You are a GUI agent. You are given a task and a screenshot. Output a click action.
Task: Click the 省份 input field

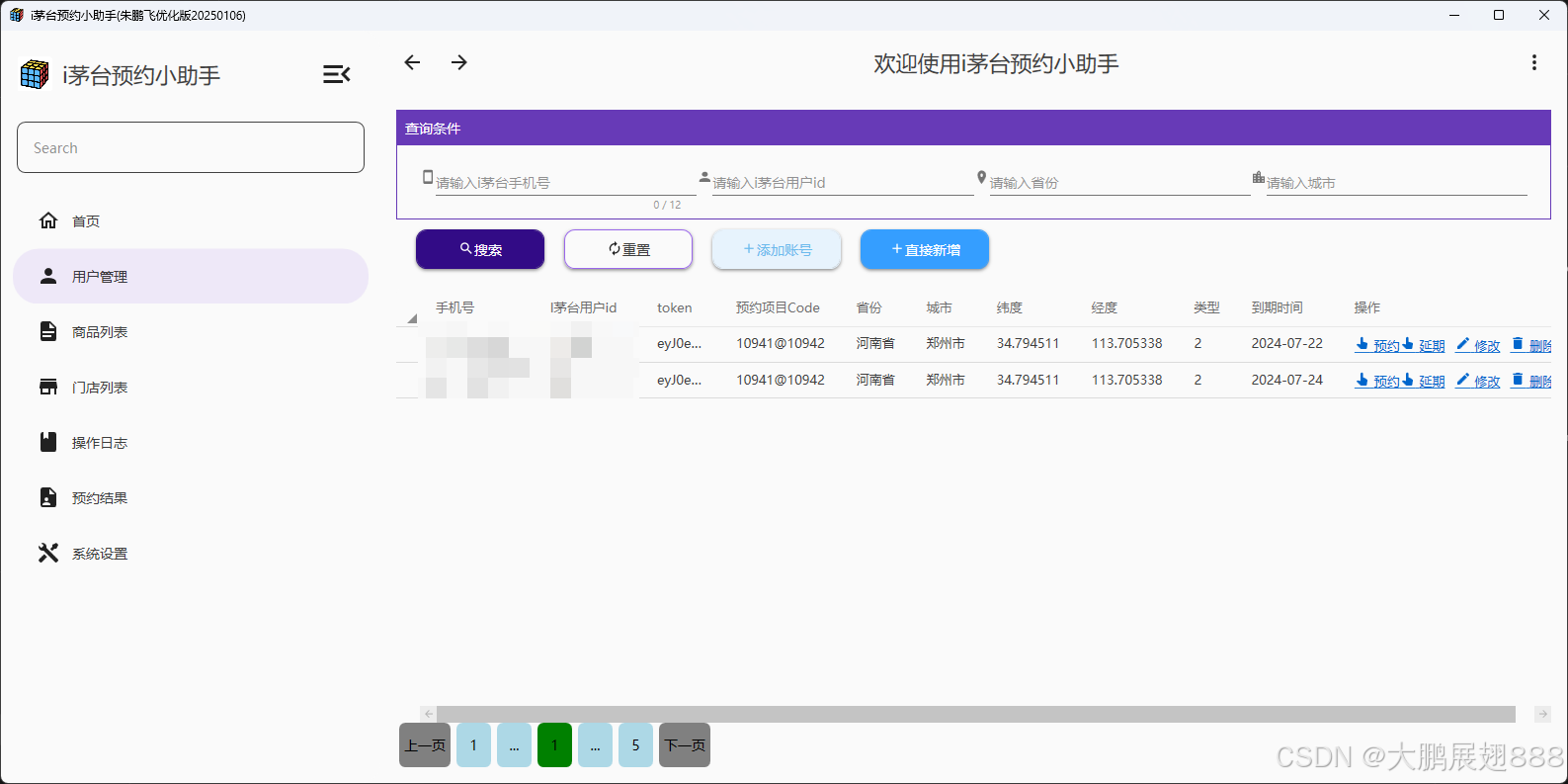[1119, 182]
